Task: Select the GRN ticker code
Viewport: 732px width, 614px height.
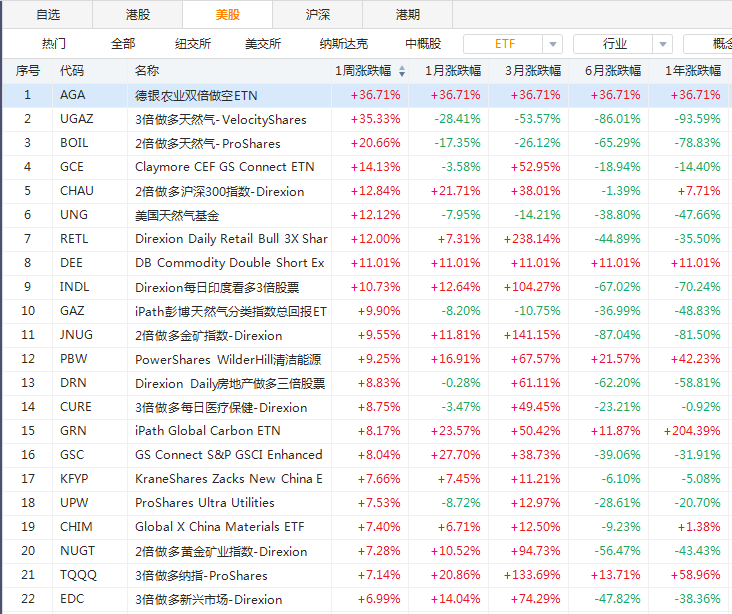Action: (73, 431)
